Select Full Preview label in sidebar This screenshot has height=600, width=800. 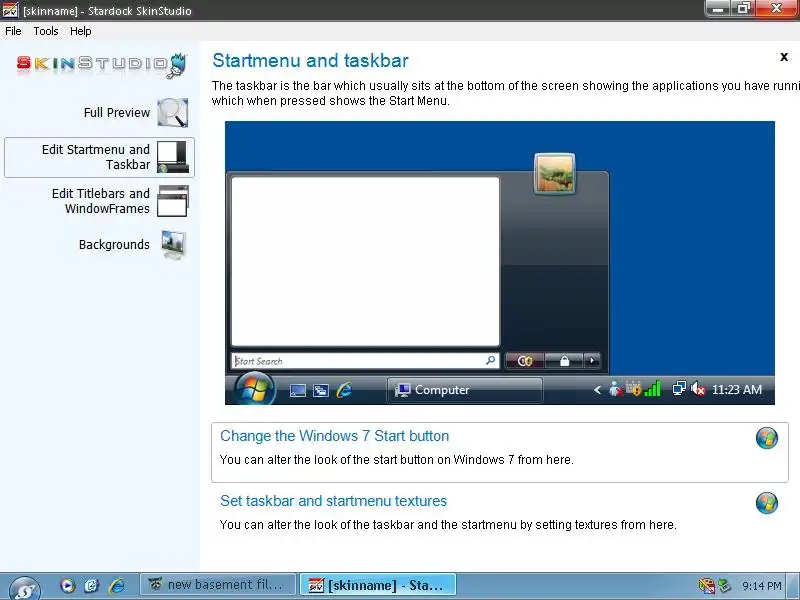coord(117,113)
